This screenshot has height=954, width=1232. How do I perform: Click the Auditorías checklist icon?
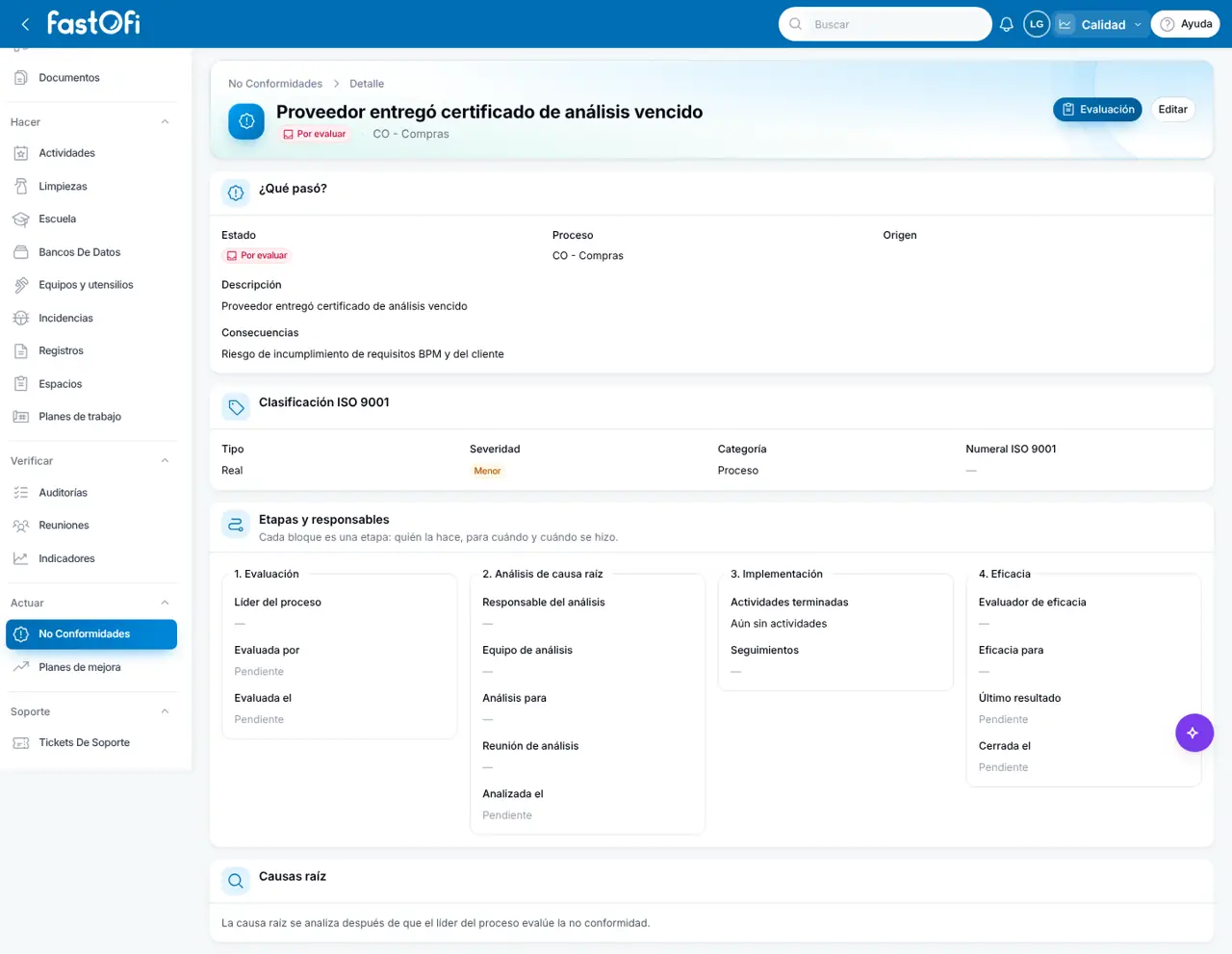pyautogui.click(x=21, y=493)
